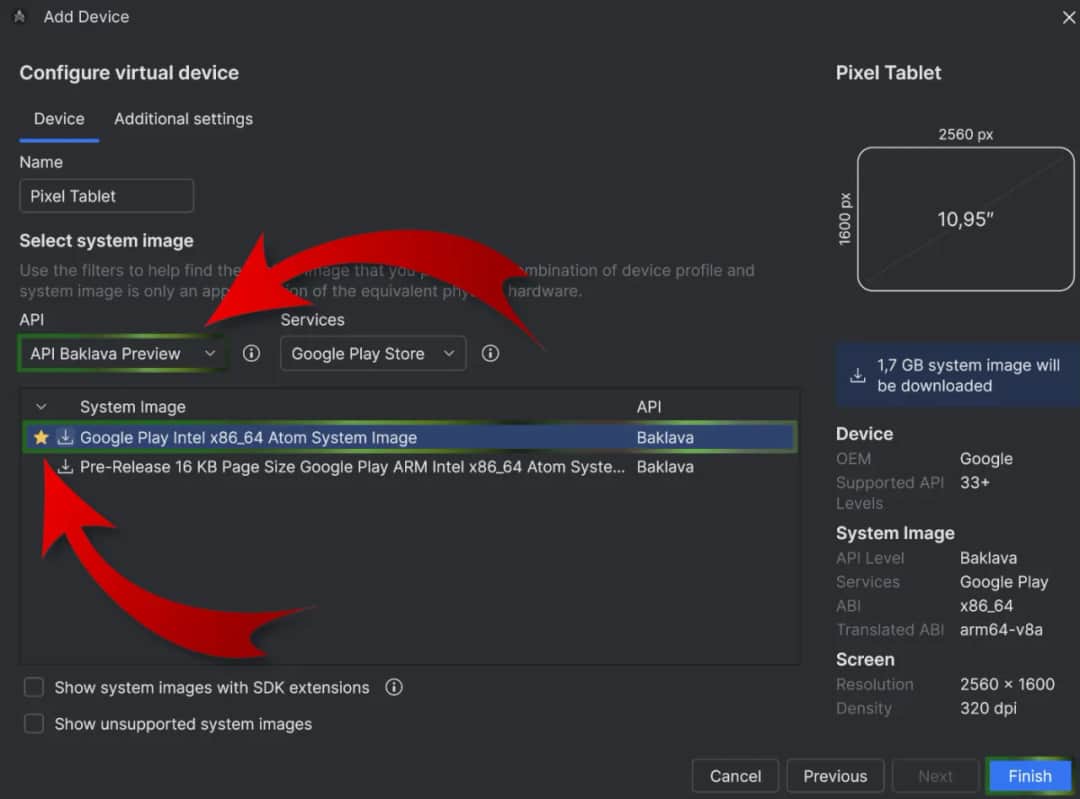The height and width of the screenshot is (799, 1080).
Task: Click the Android Studio logo icon
Action: coord(19,17)
